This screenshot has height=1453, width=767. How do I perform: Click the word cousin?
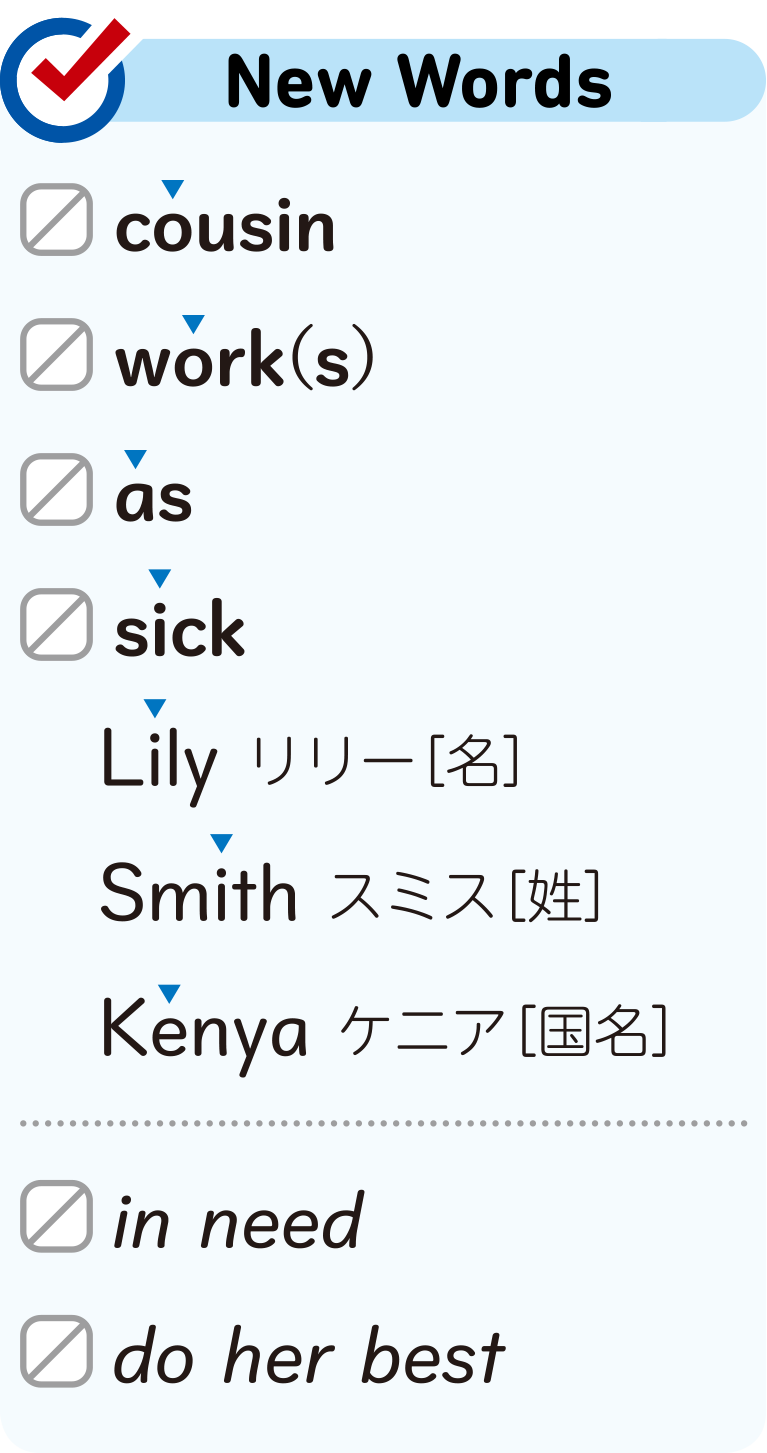(x=225, y=228)
